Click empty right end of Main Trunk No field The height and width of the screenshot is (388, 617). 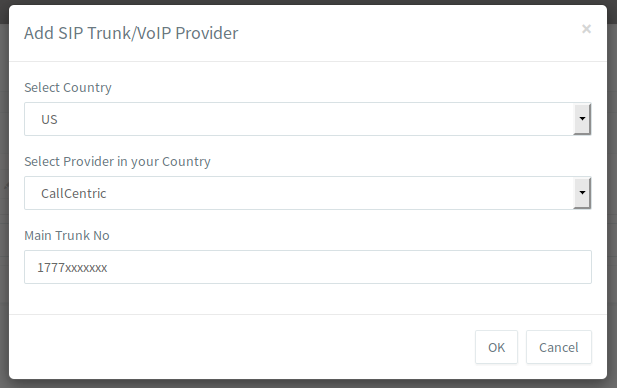coord(551,267)
